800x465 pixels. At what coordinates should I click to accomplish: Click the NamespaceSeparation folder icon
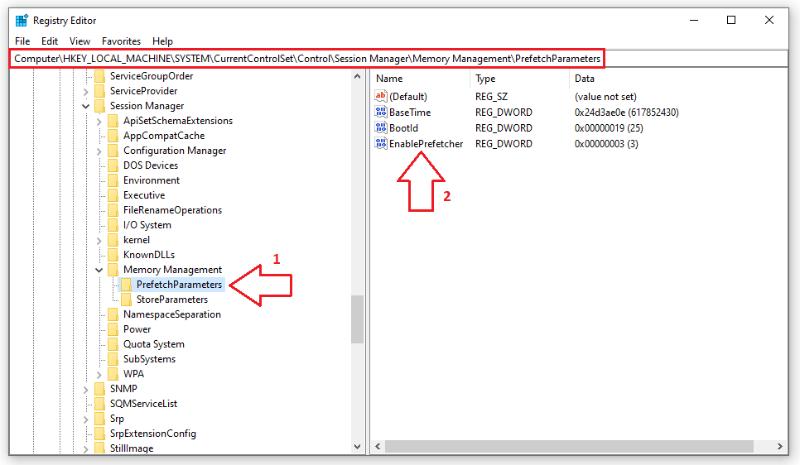(x=113, y=314)
